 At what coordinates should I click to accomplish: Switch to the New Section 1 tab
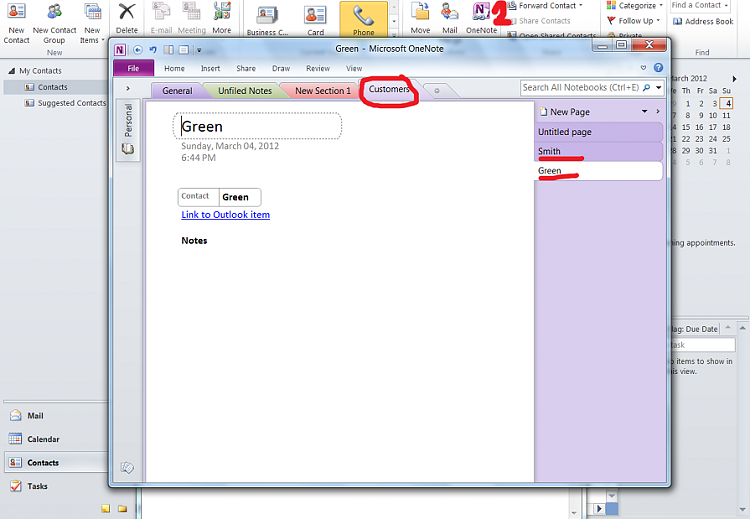pyautogui.click(x=322, y=90)
